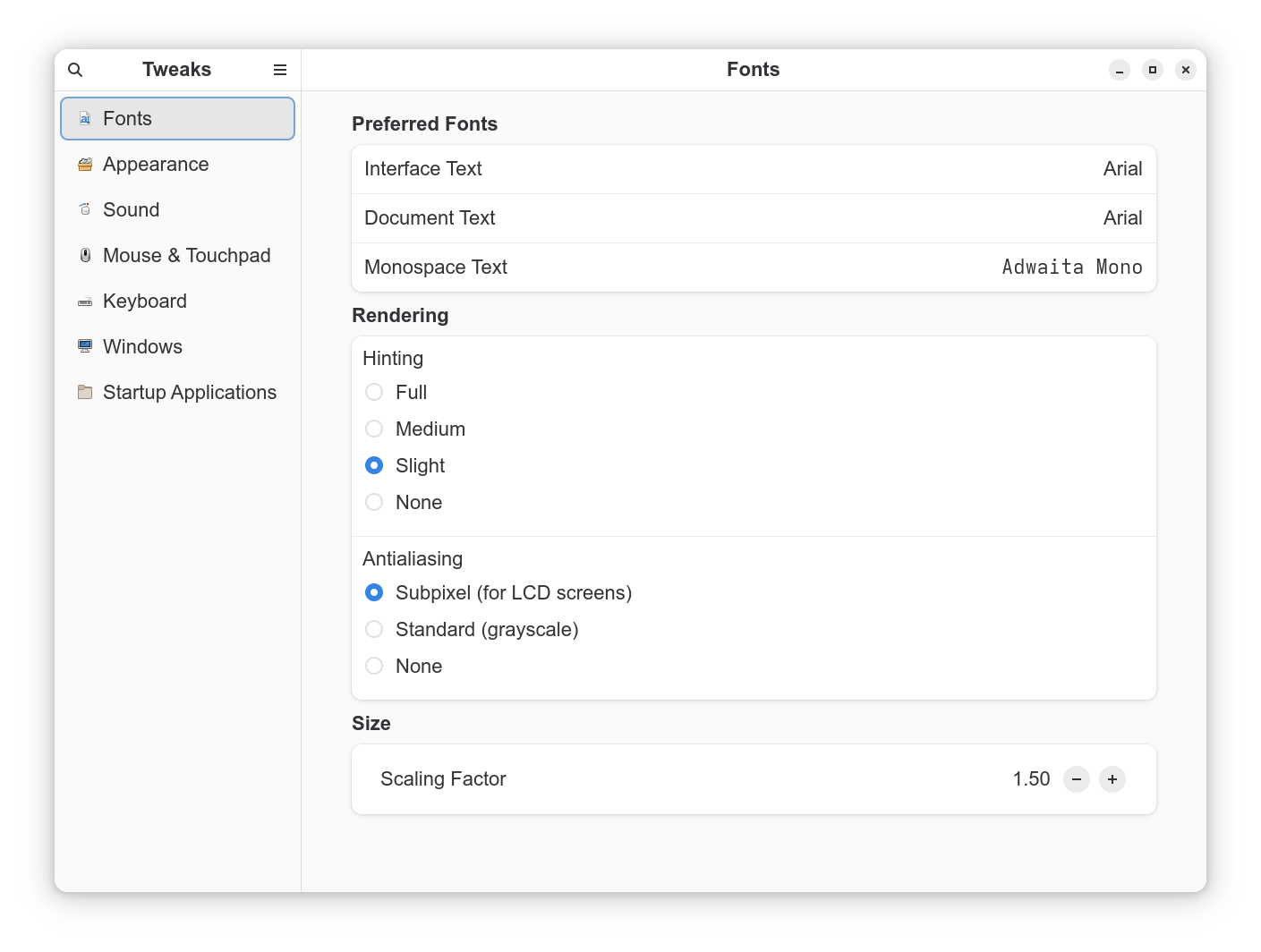
Task: Click the Windows sidebar icon
Action: click(85, 347)
